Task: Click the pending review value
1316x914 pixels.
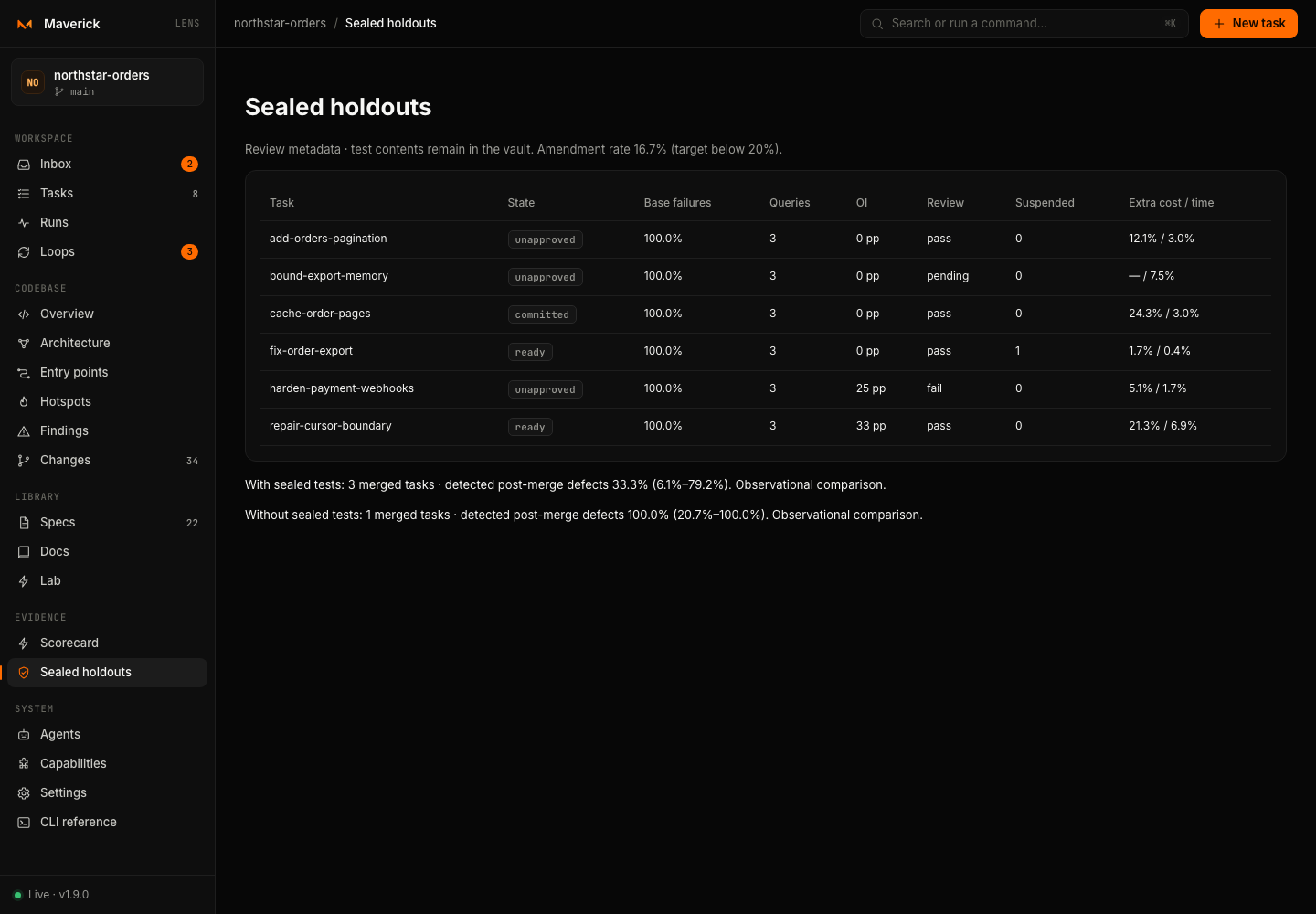Action: click(948, 276)
